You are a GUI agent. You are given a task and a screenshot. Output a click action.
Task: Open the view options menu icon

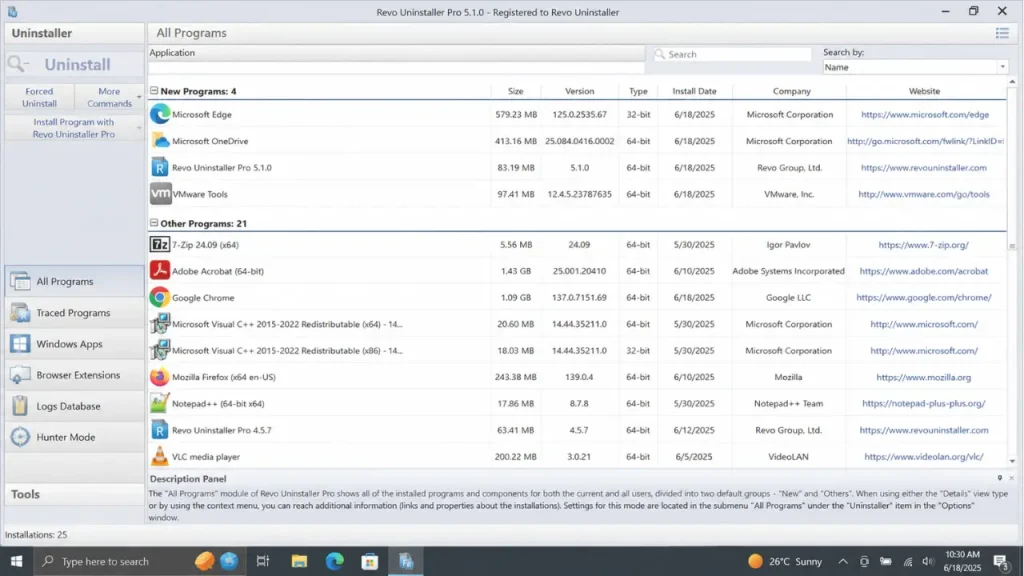point(1002,33)
